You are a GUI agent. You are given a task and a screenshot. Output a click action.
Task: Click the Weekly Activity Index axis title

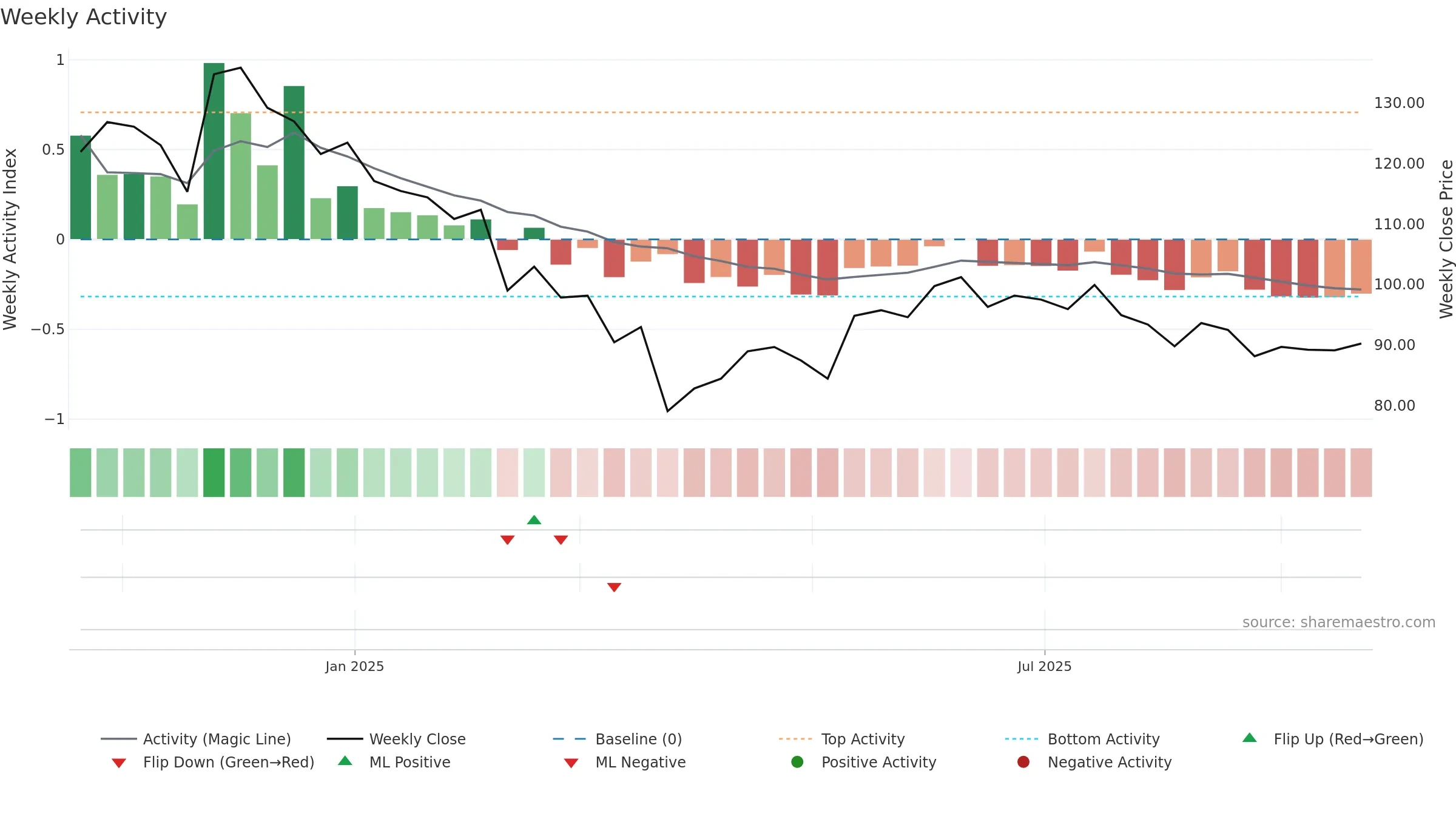[x=10, y=239]
